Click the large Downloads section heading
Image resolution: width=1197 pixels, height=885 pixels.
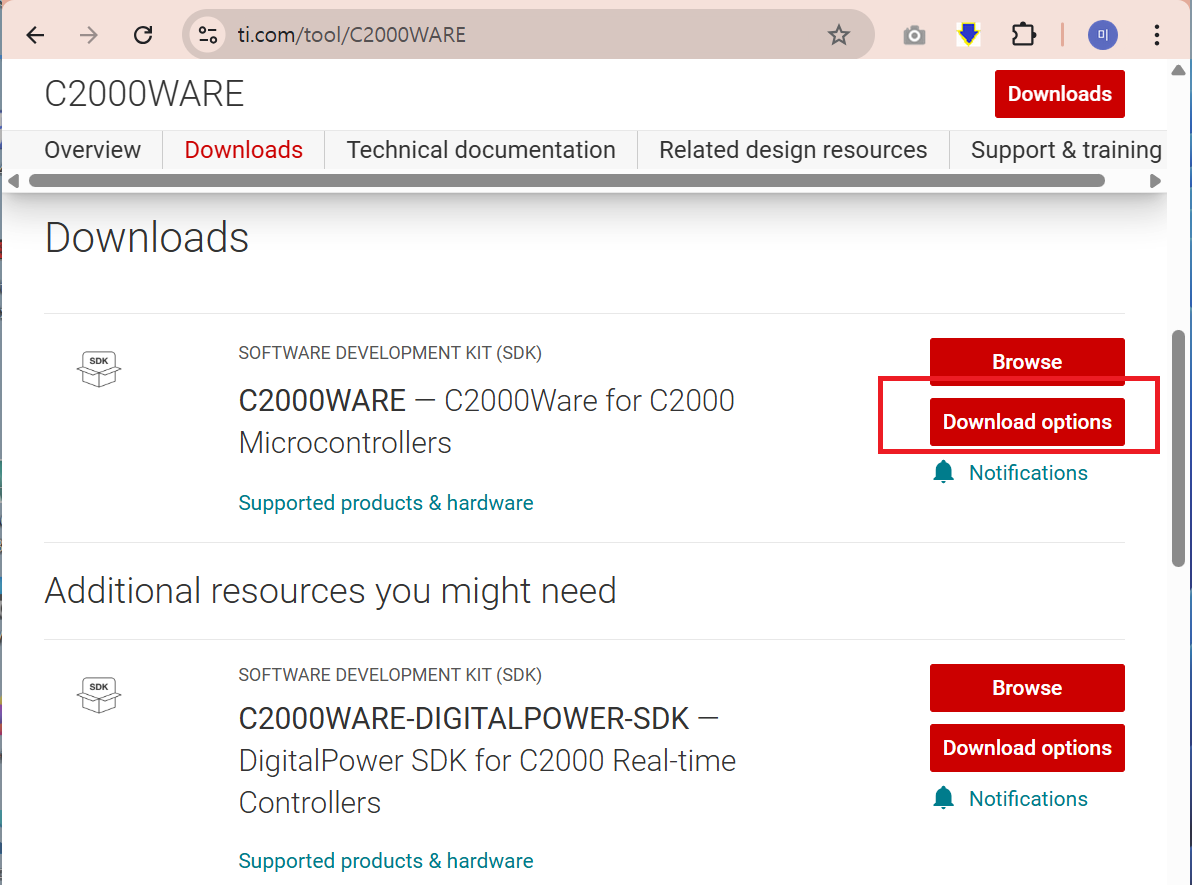[x=147, y=237]
